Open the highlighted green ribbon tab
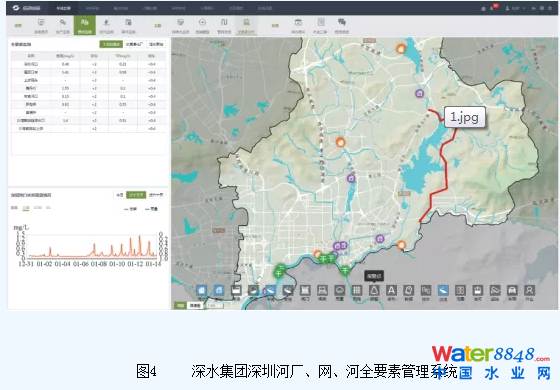Viewport: 560px width, 390px height. pyautogui.click(x=85, y=25)
